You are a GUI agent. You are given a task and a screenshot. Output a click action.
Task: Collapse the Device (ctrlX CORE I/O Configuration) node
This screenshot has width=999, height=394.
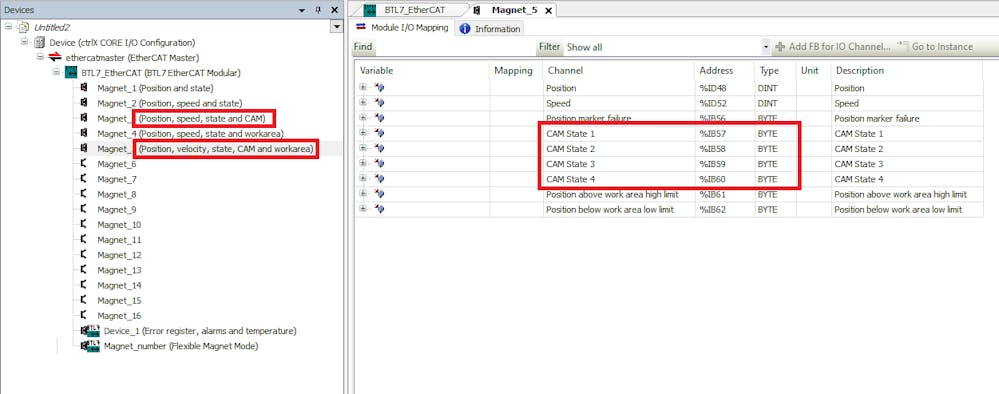click(x=24, y=42)
